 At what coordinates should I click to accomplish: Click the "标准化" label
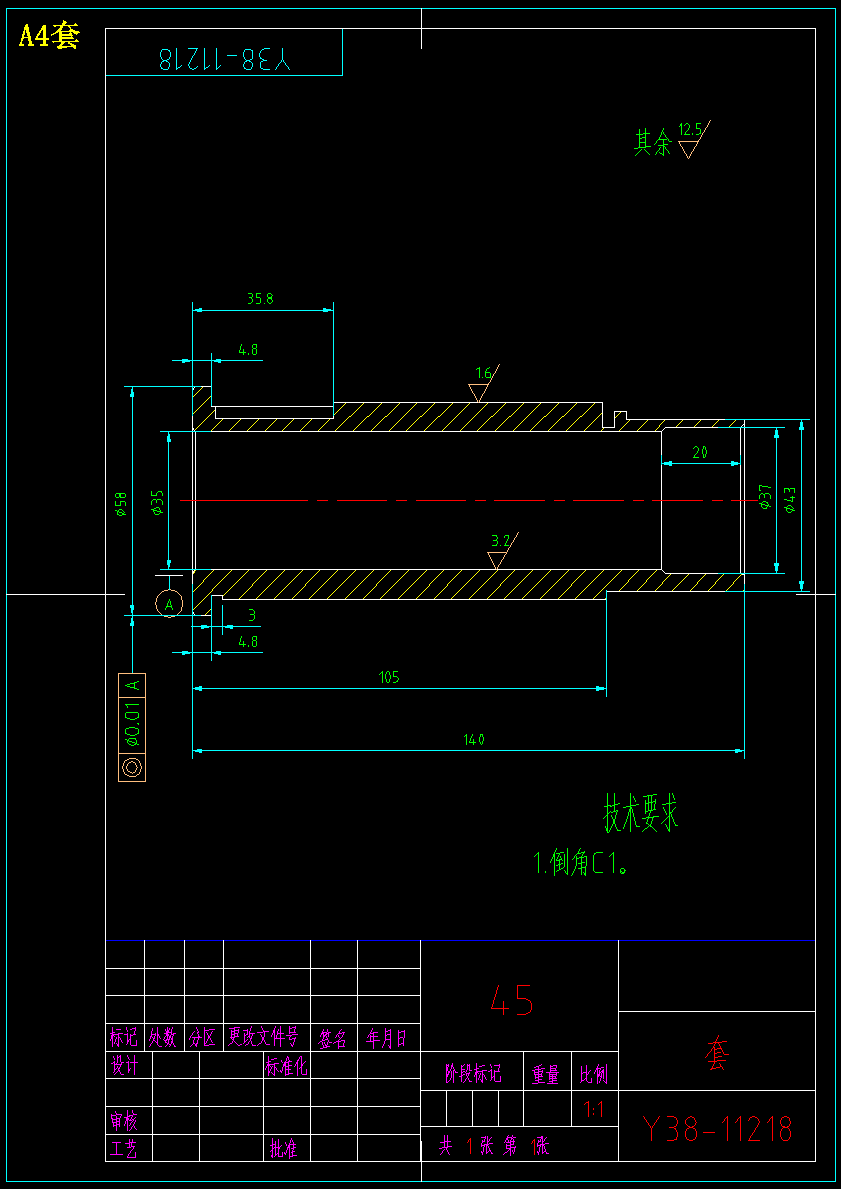[287, 1067]
